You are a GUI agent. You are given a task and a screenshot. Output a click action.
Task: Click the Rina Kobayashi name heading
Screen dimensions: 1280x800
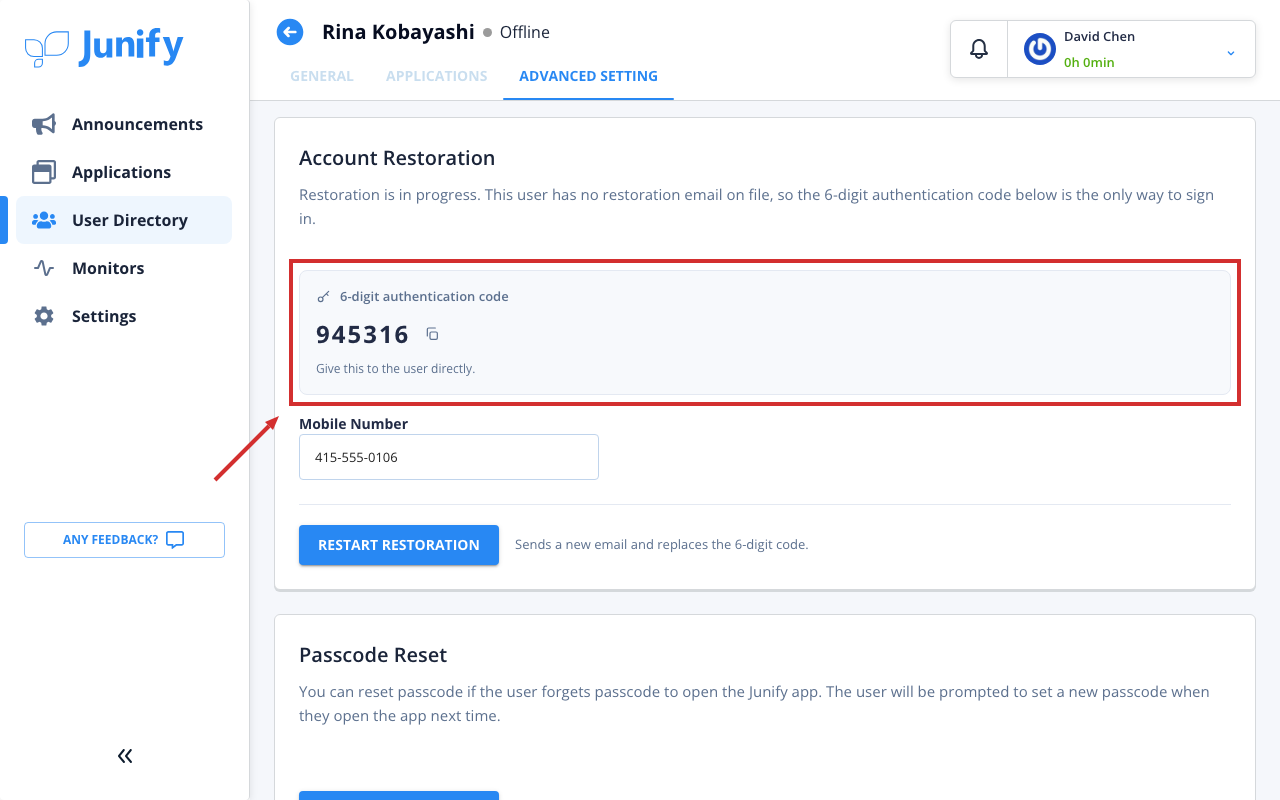tap(398, 32)
